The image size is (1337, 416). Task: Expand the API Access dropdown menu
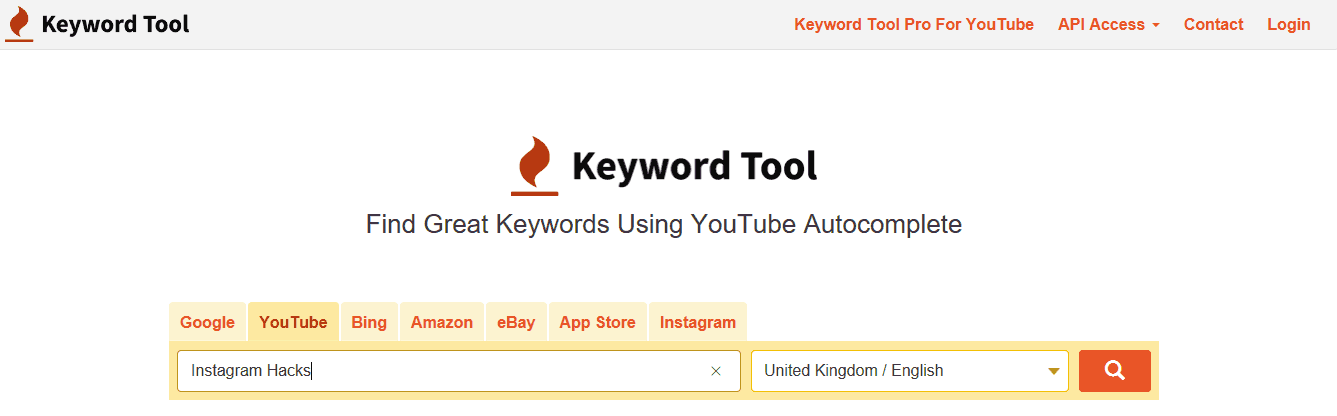[1108, 24]
